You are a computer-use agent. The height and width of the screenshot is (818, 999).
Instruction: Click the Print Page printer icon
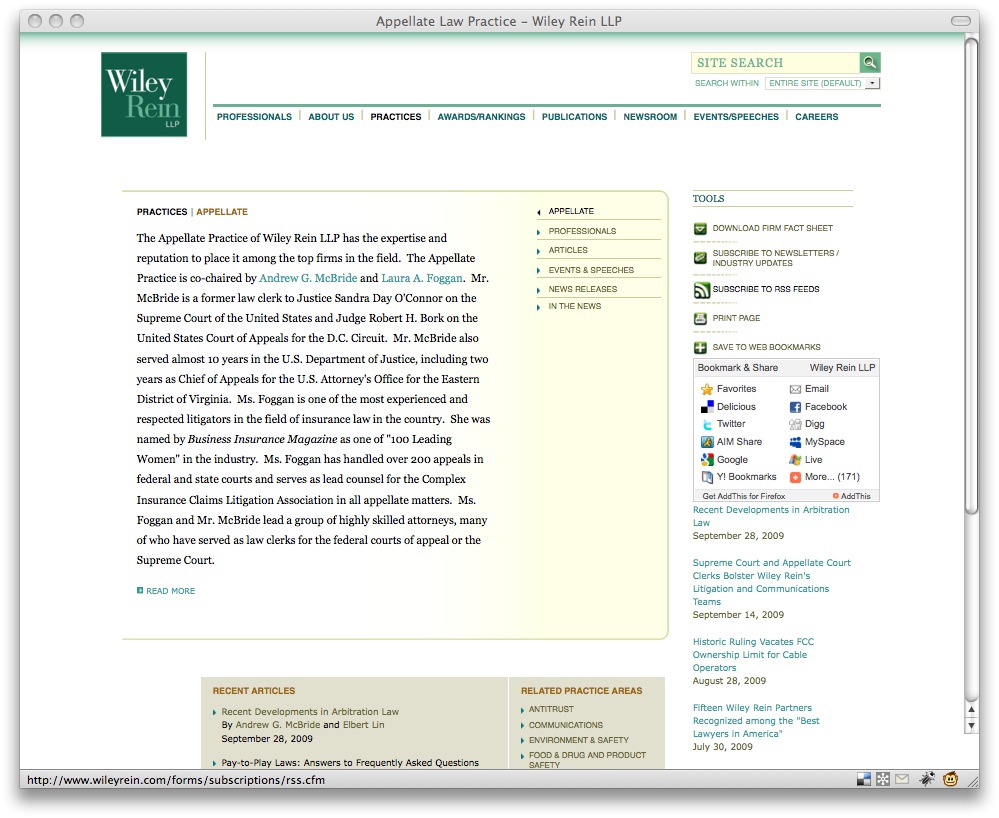701,319
